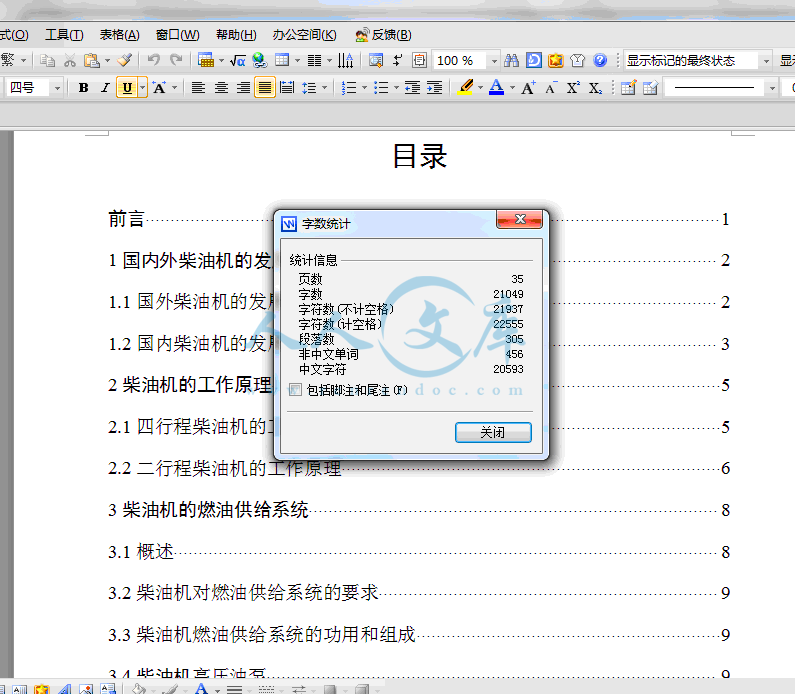Click the 目录 heading text

coord(420,156)
